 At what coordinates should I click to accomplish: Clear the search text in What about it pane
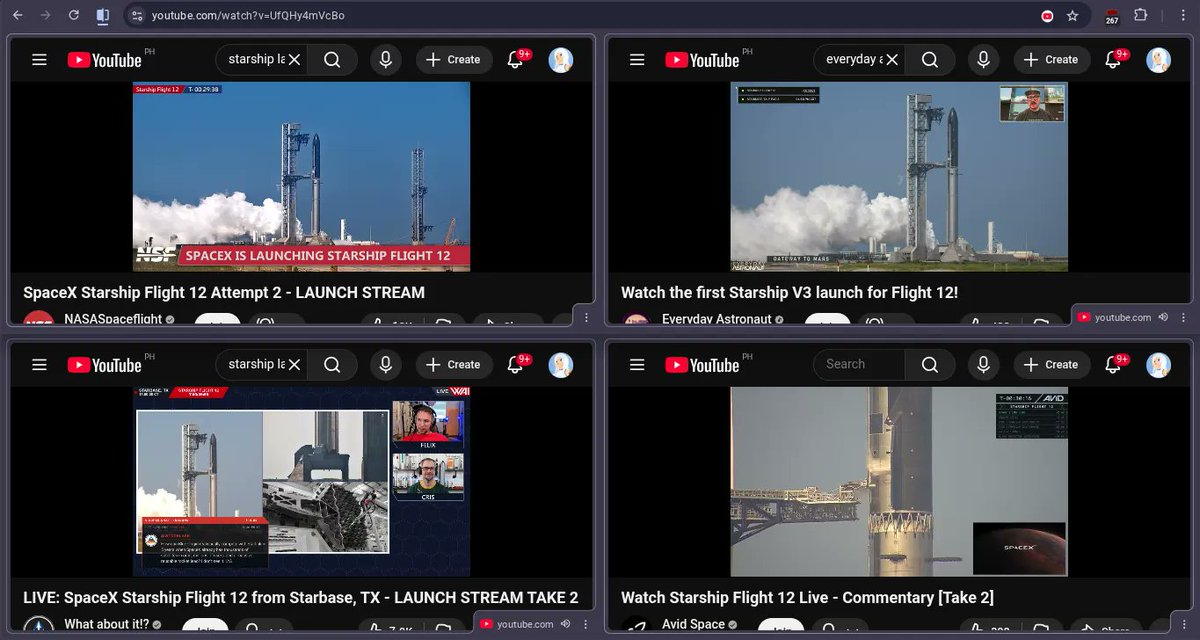295,365
